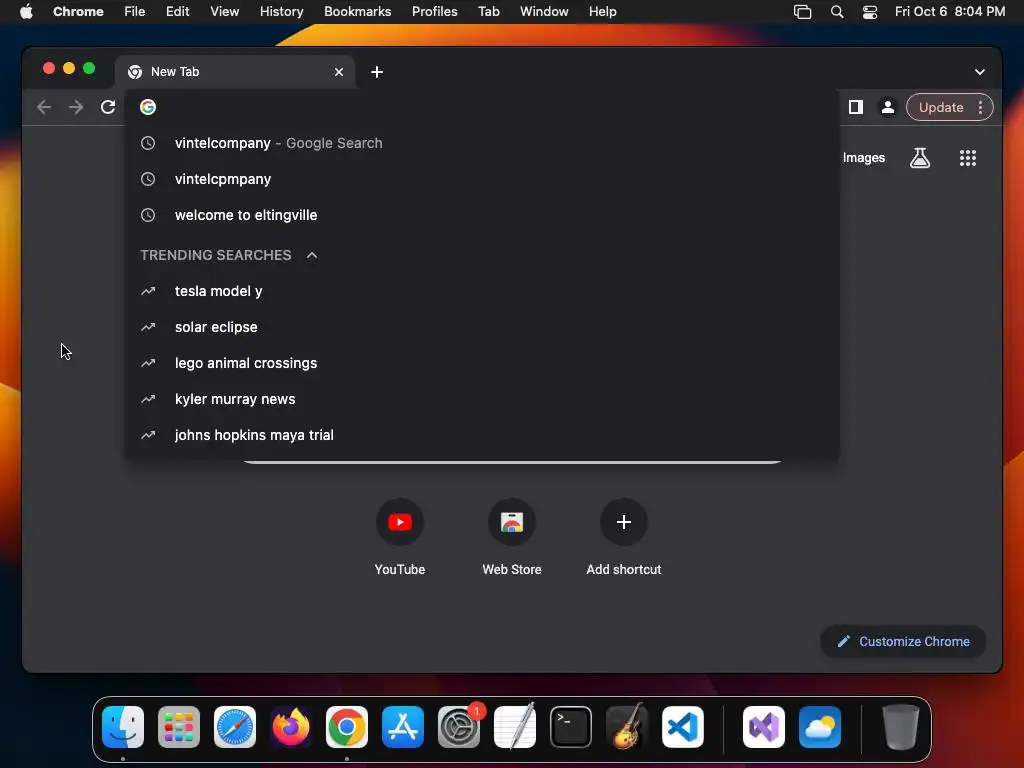Go forward with the right arrow
Viewport: 1024px width, 768px height.
click(76, 107)
